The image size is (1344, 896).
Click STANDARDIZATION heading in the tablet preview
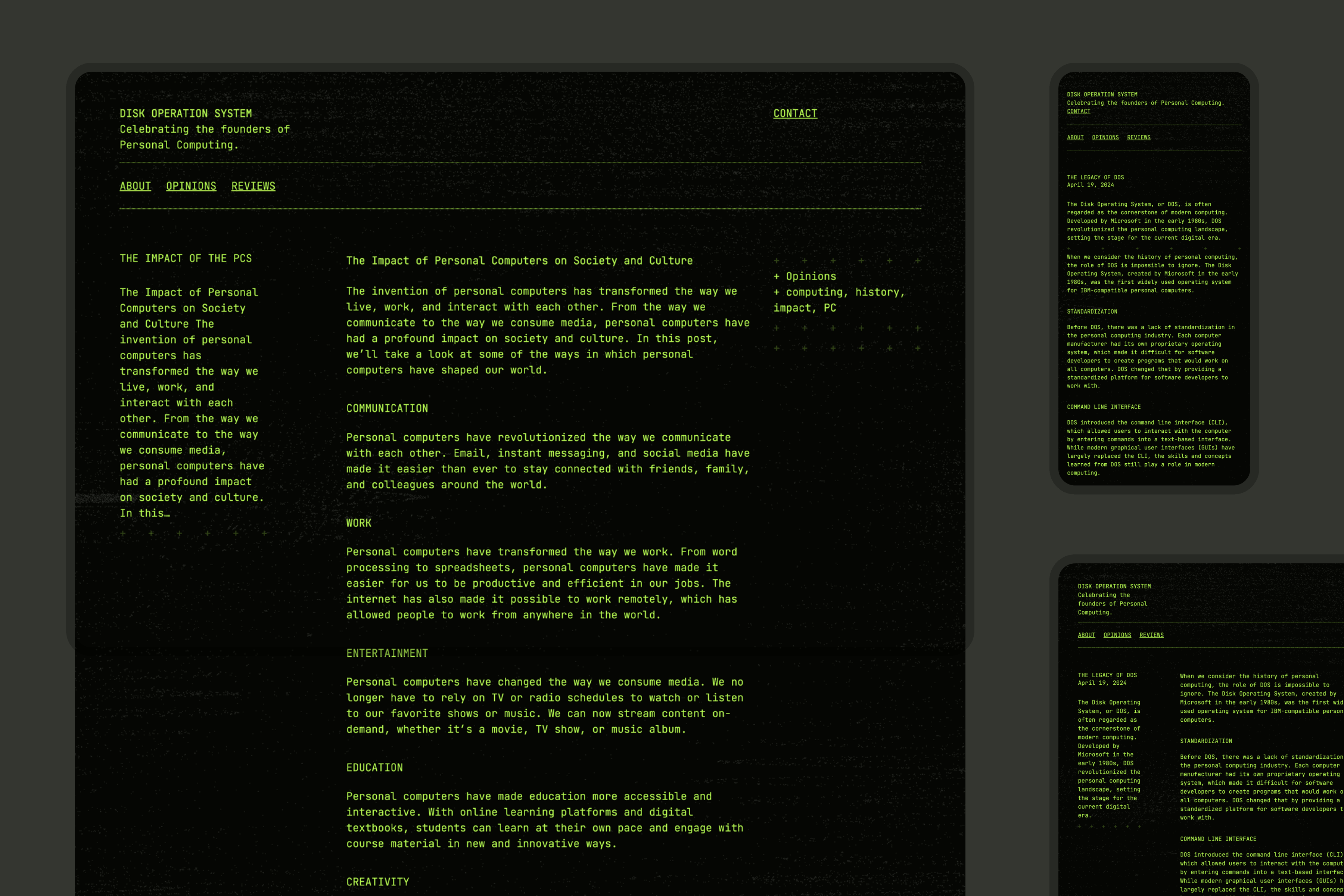click(x=1206, y=741)
